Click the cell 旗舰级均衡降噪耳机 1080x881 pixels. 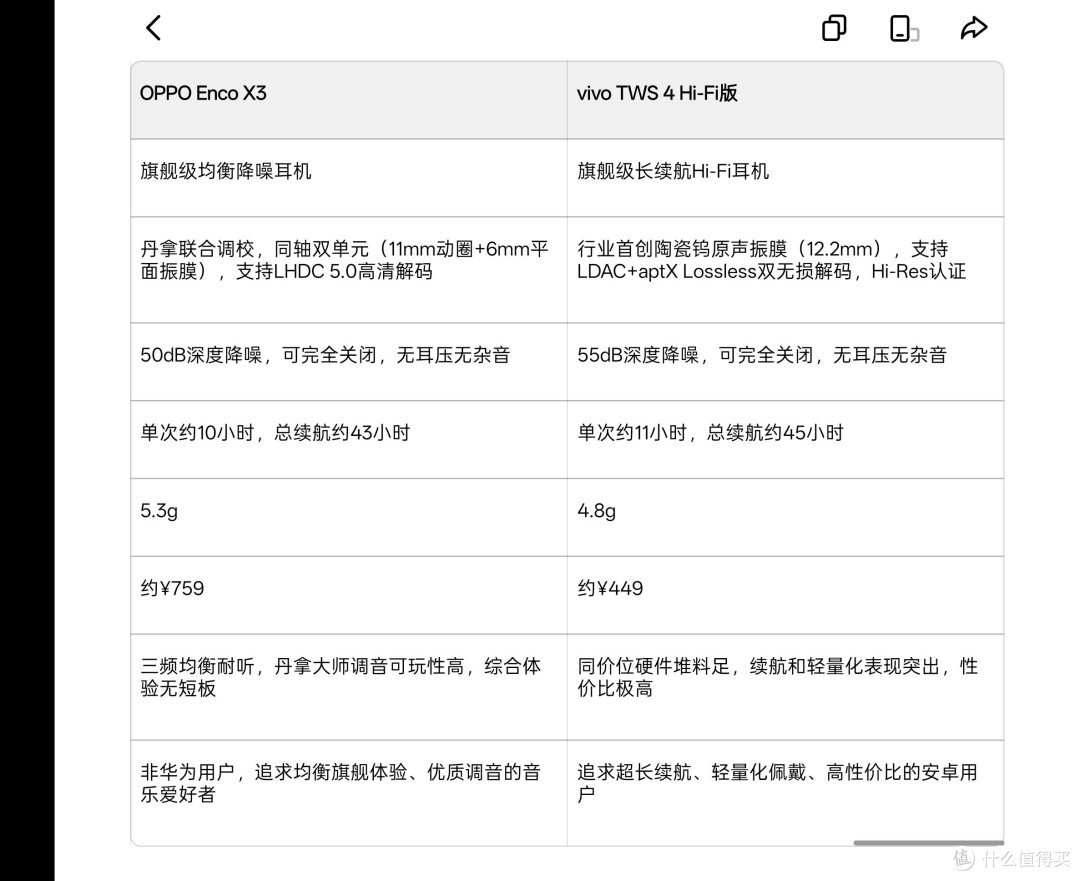tap(349, 178)
